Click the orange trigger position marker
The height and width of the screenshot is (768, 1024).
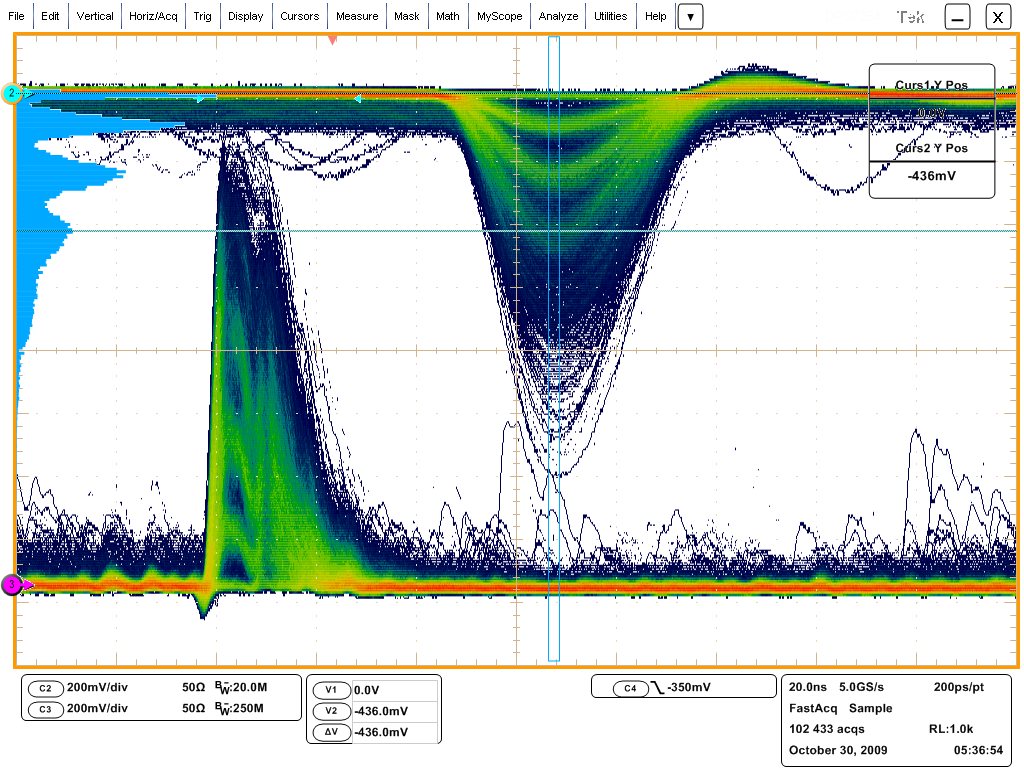coord(333,40)
